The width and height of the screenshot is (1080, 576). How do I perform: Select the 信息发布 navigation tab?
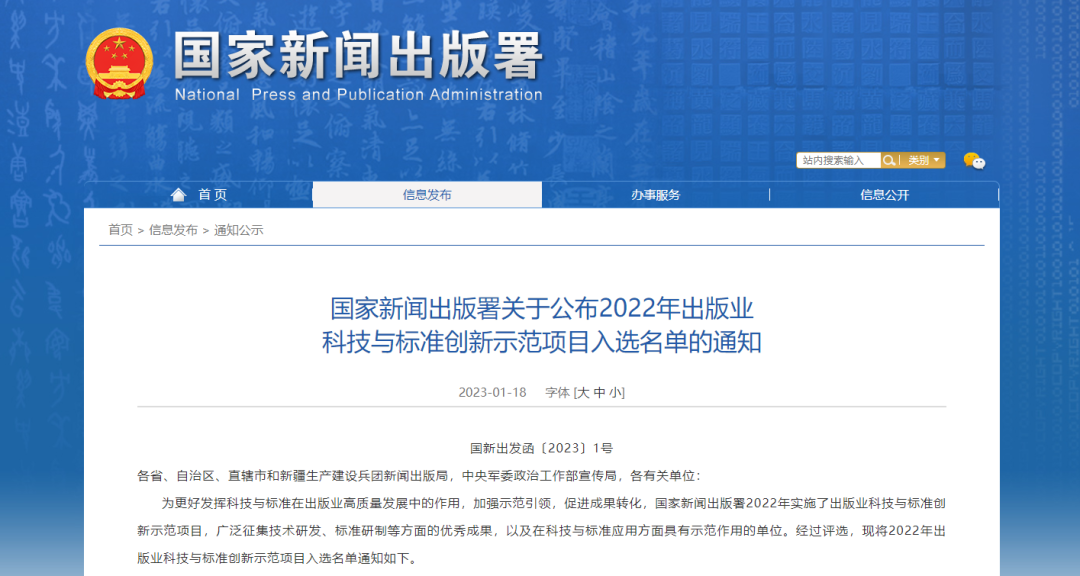pos(427,195)
